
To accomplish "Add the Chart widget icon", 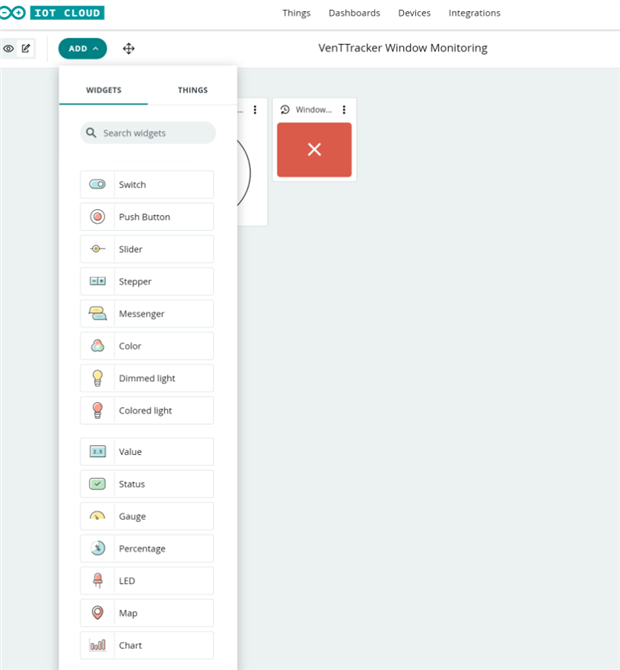I will [97, 645].
